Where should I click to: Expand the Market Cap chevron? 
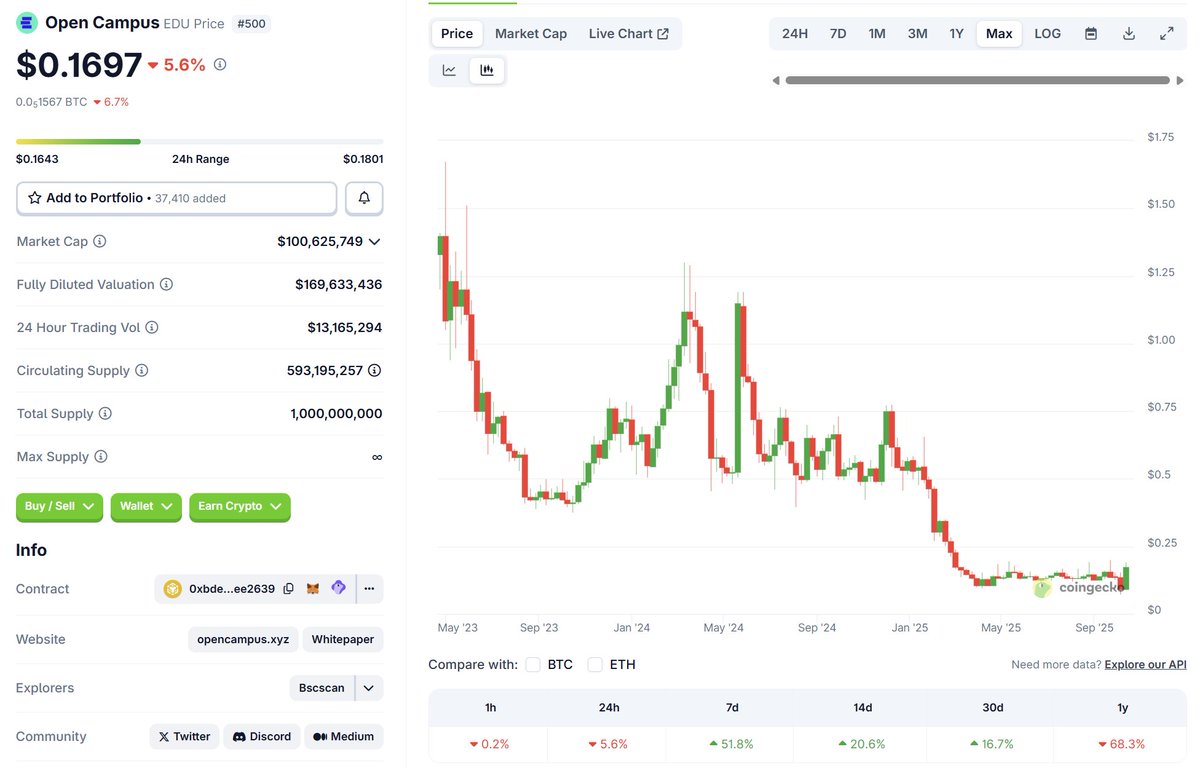click(374, 242)
